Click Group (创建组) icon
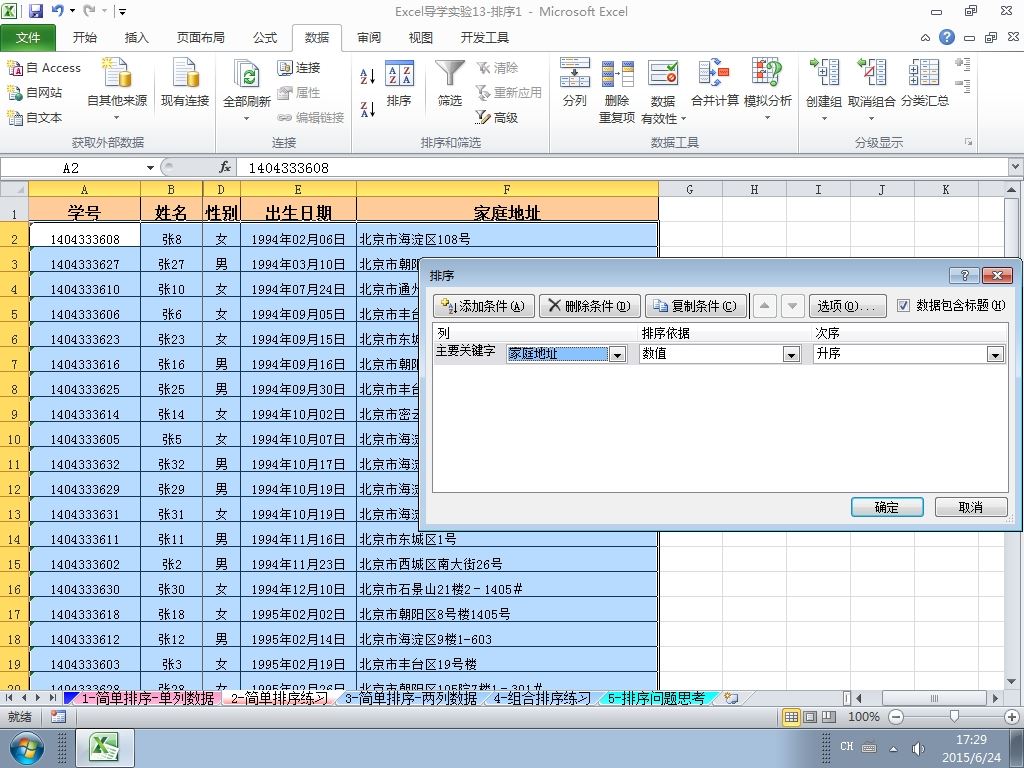Screen dimensions: 1024x768 (824, 72)
